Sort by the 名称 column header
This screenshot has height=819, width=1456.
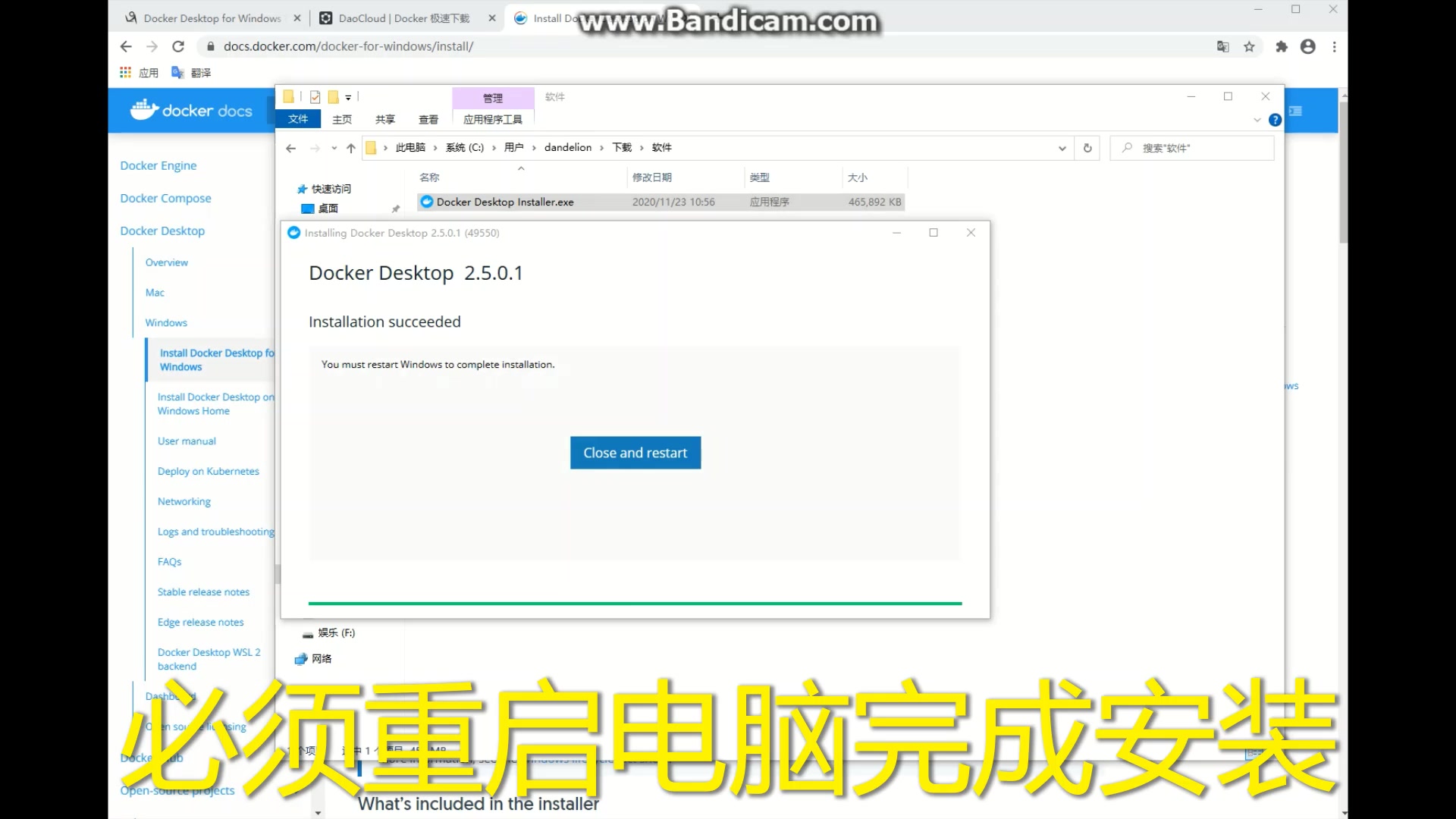click(x=429, y=177)
